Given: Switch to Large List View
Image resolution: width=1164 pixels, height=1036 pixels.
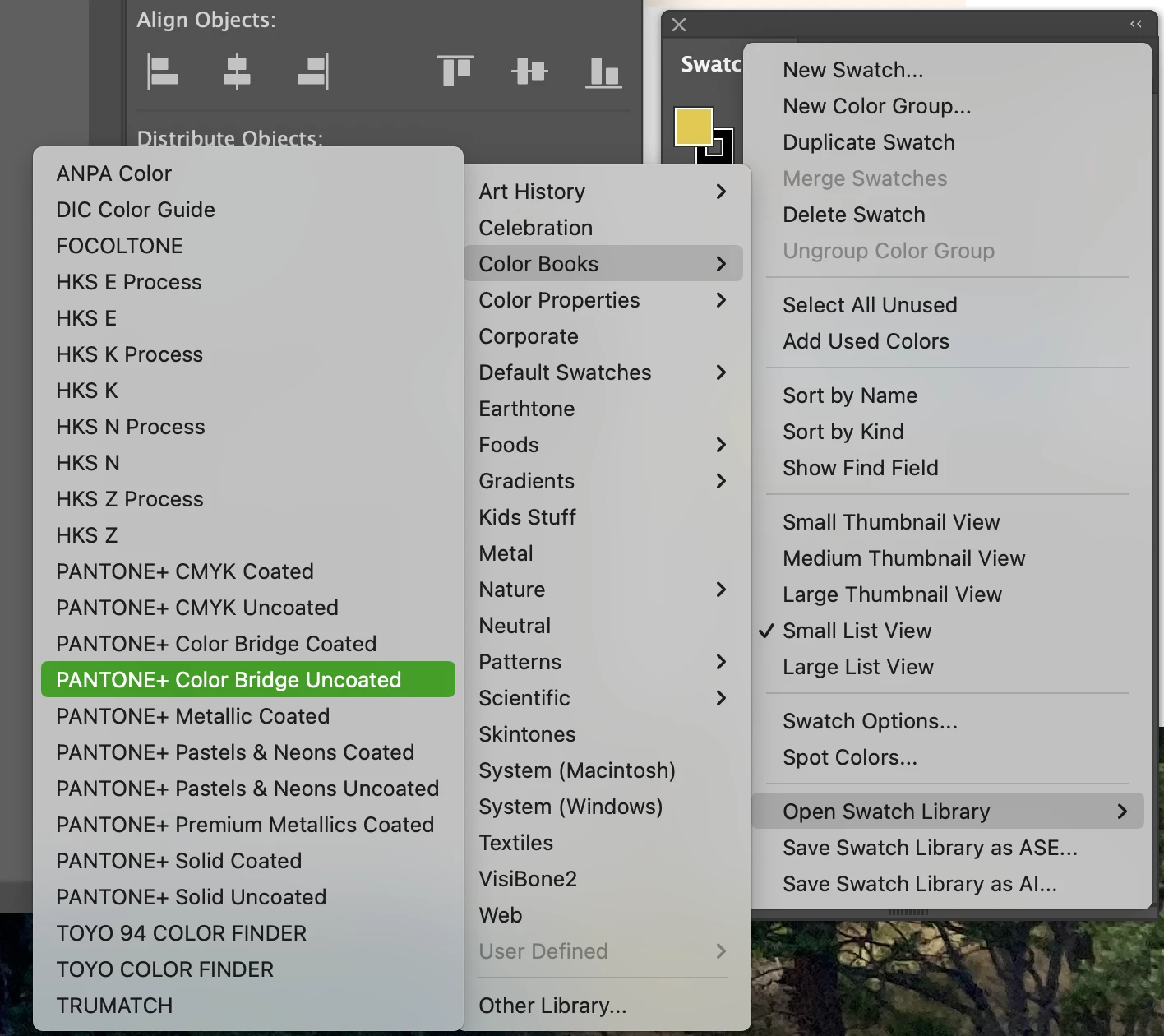Looking at the screenshot, I should pos(948,667).
